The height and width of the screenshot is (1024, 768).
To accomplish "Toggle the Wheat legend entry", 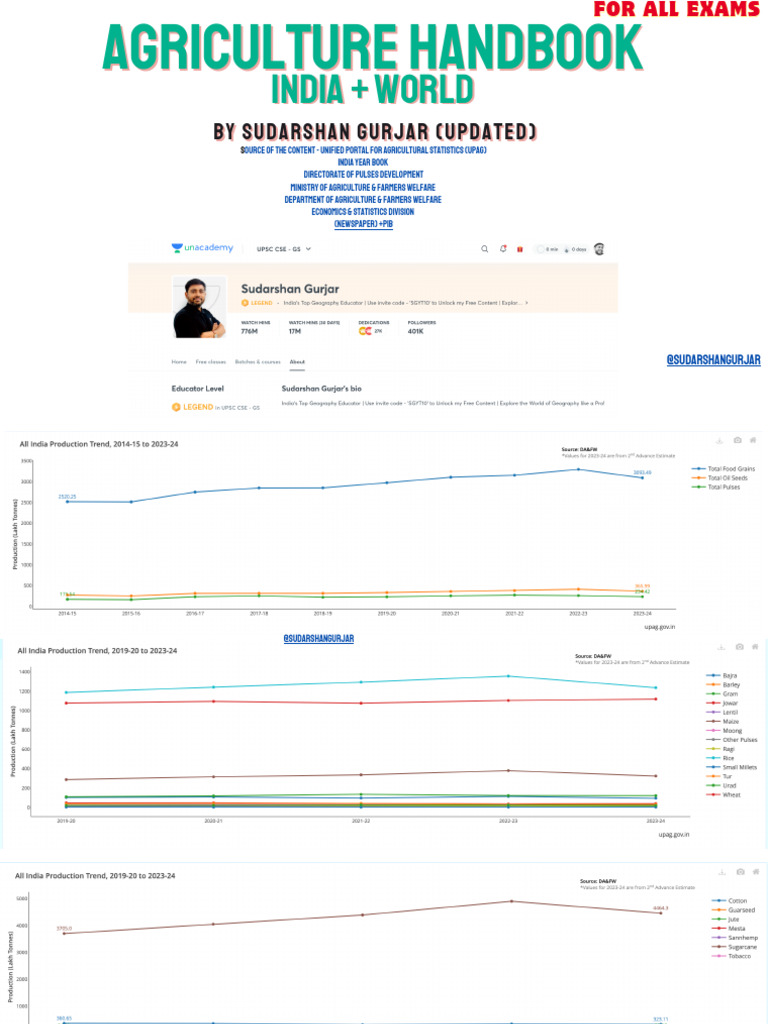I will (724, 795).
